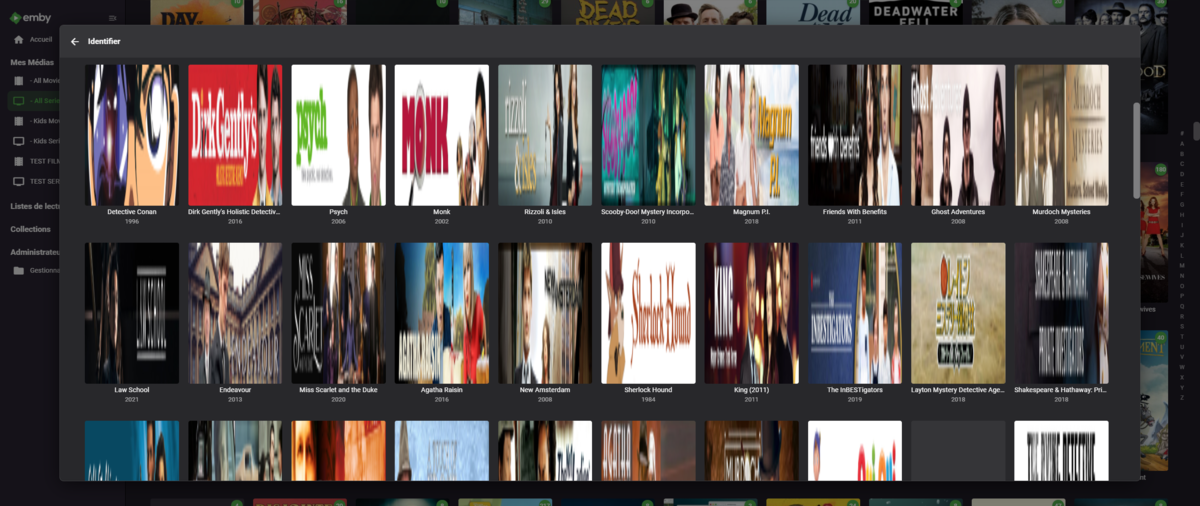Click the Emby logo
This screenshot has width=1200, height=506.
point(30,17)
